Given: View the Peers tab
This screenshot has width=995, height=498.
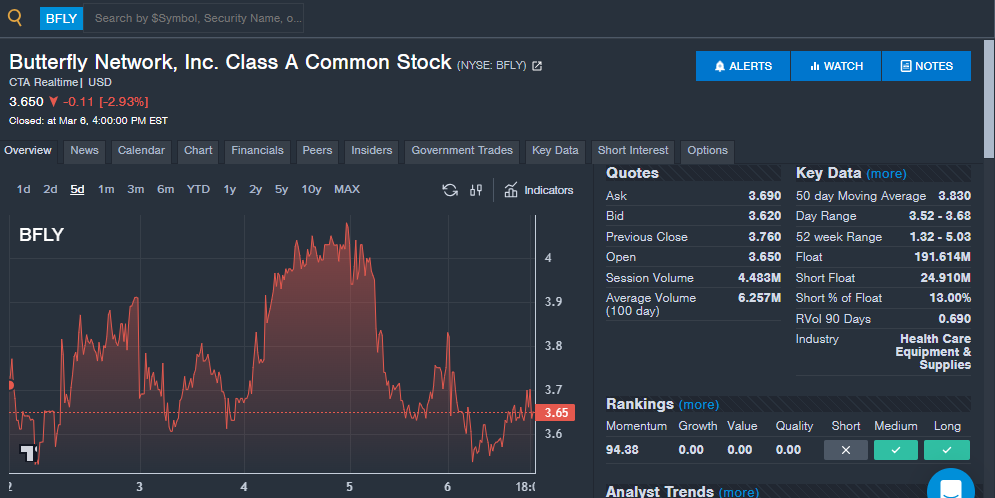Looking at the screenshot, I should [x=317, y=151].
